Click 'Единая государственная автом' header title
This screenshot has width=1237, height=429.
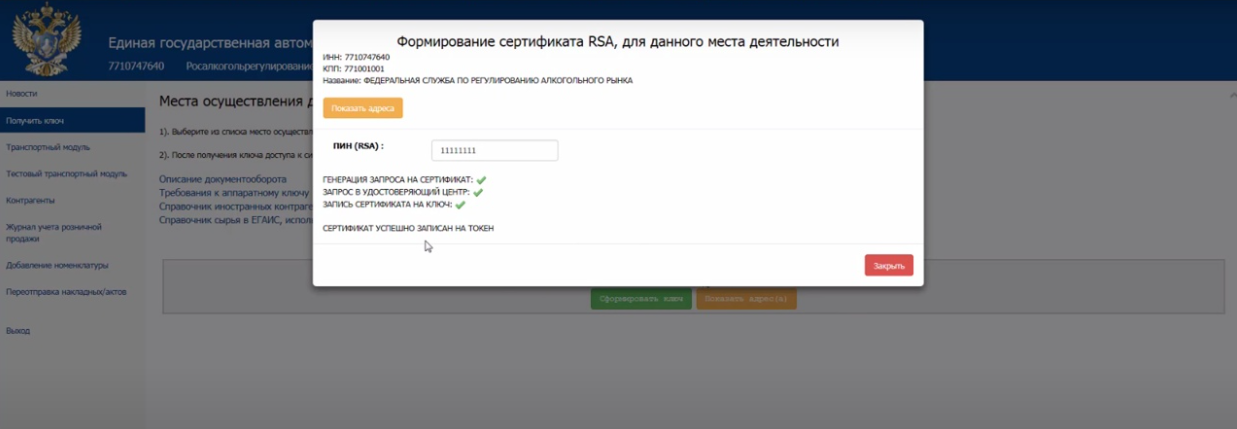(x=210, y=43)
